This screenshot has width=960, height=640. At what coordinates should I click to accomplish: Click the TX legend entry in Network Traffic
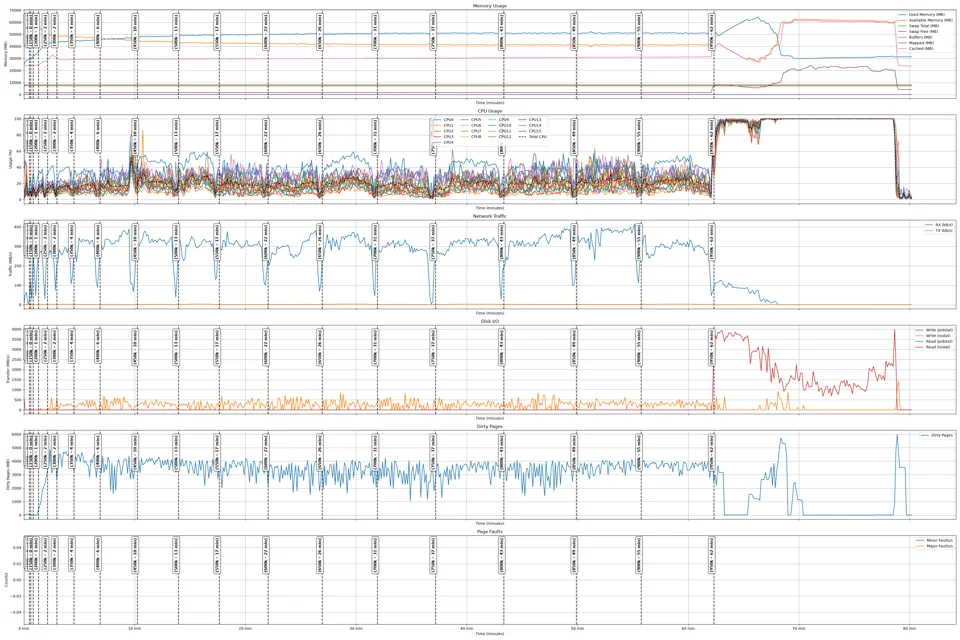pos(939,230)
